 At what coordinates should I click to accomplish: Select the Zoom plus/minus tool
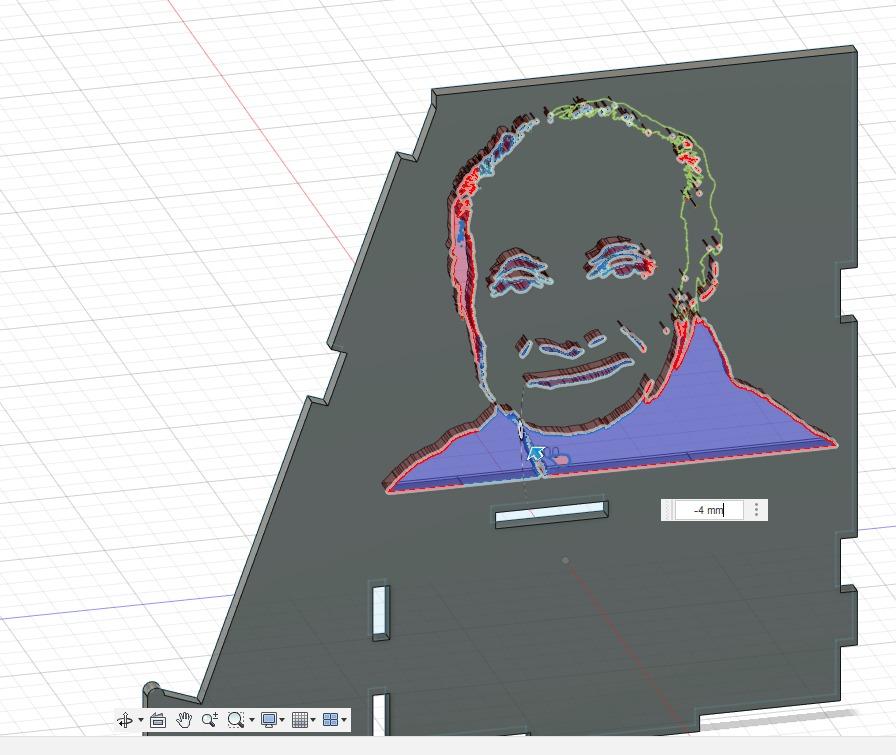click(x=210, y=720)
